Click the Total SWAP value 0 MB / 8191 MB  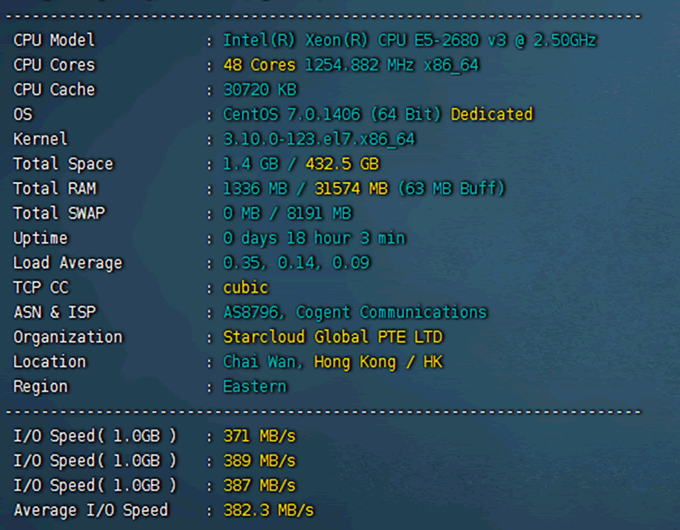(x=287, y=213)
